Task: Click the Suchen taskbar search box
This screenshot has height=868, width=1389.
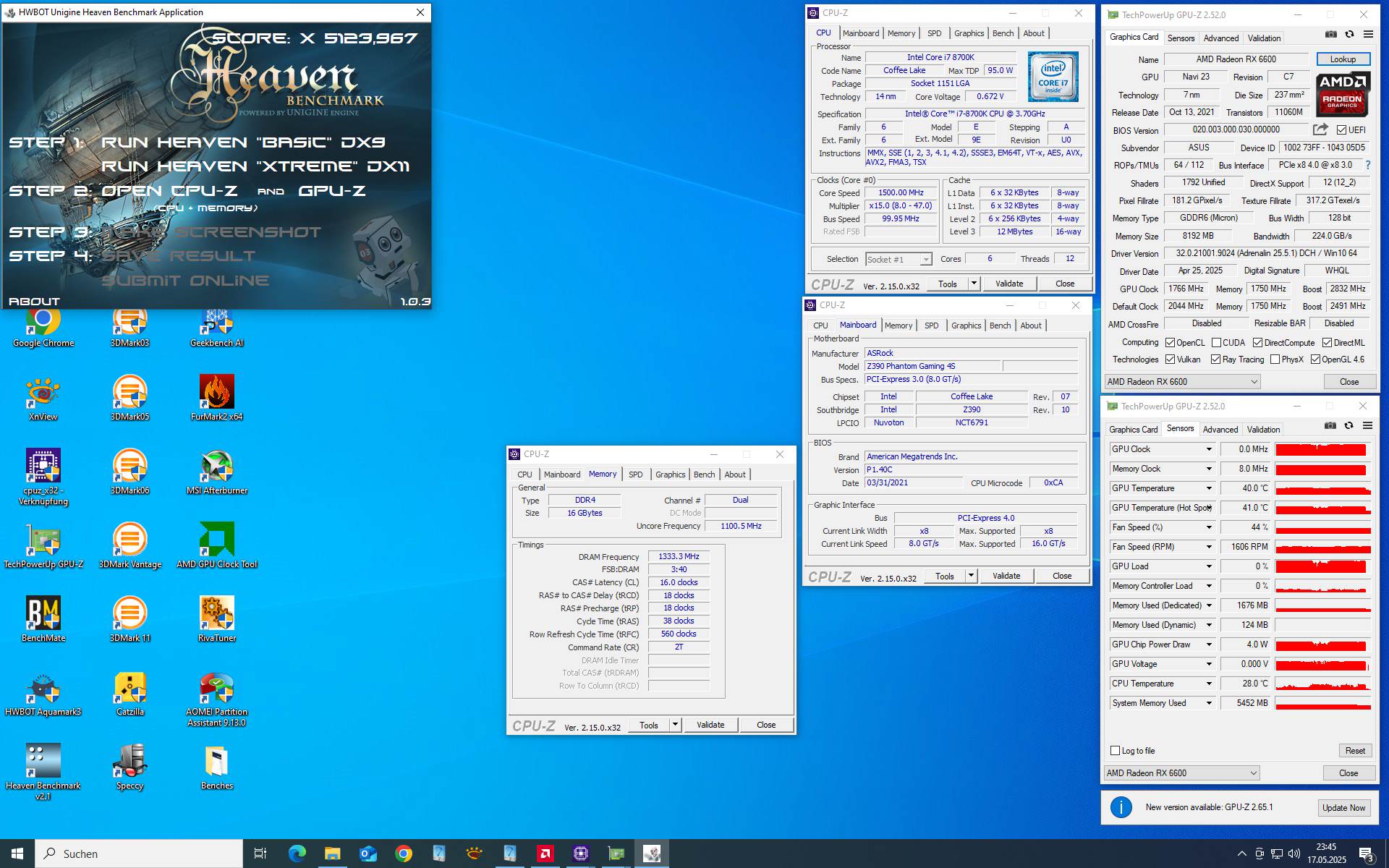Action: click(x=139, y=854)
